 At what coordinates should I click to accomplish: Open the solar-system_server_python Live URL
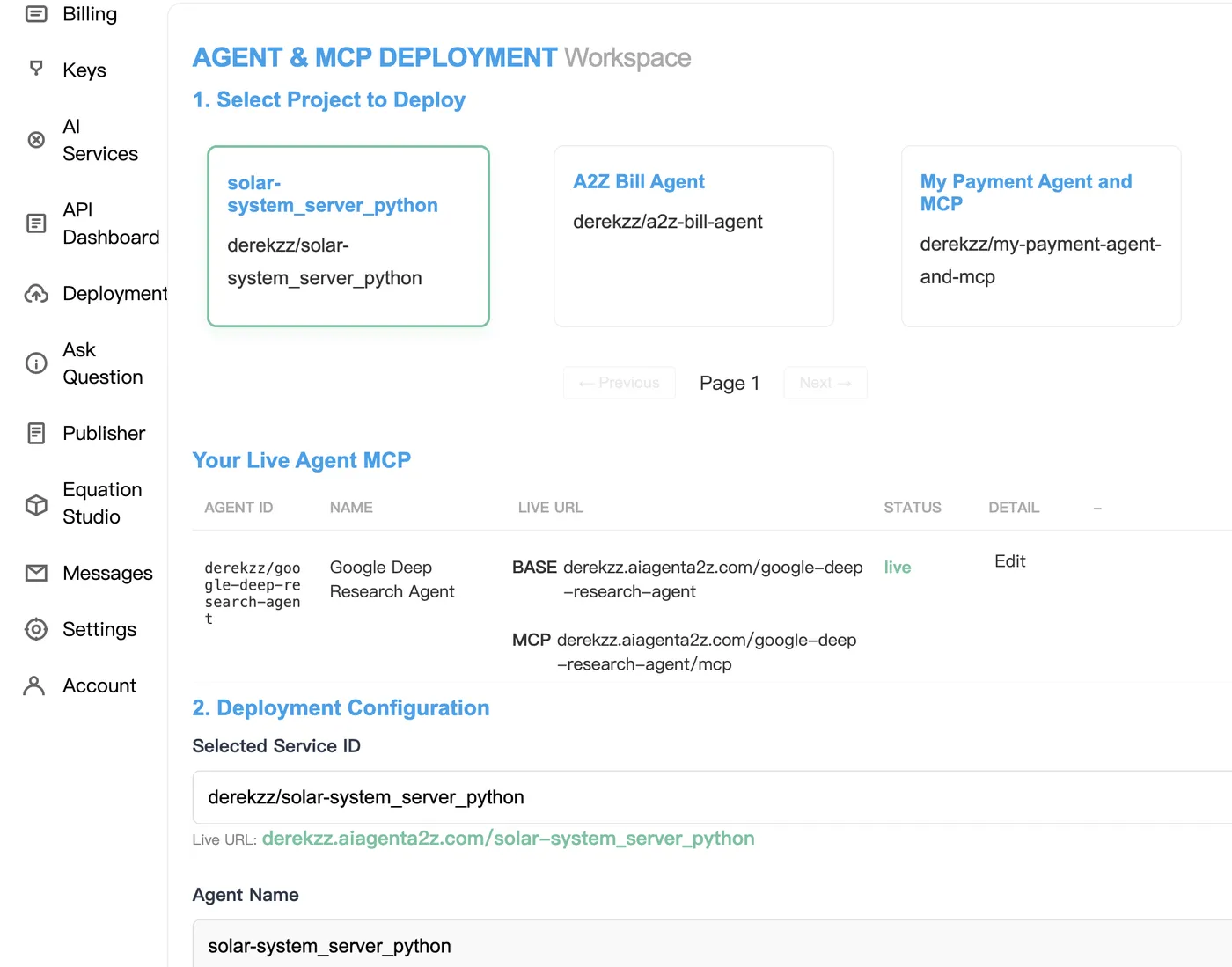click(508, 839)
